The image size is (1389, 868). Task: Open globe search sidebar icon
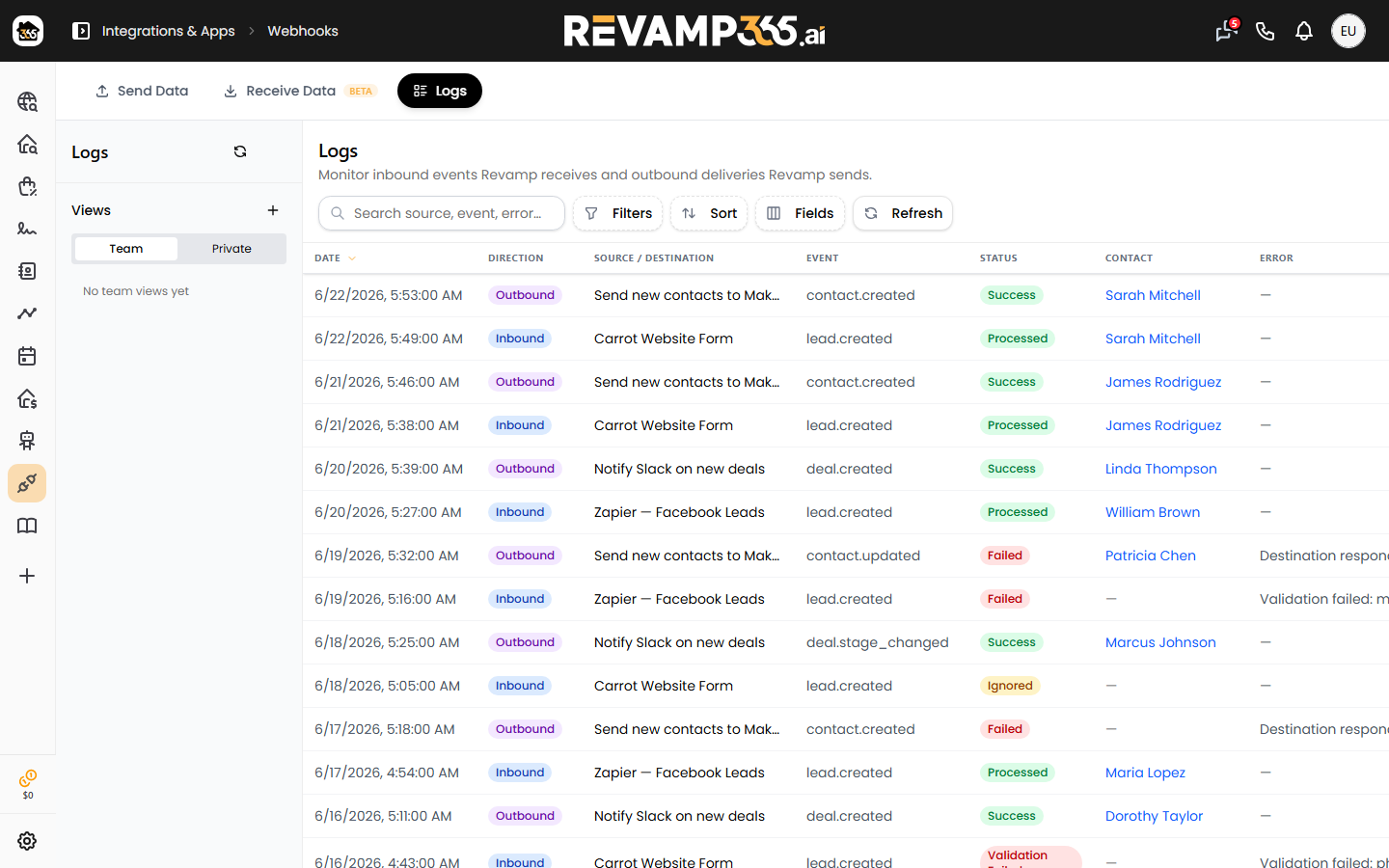(27, 101)
